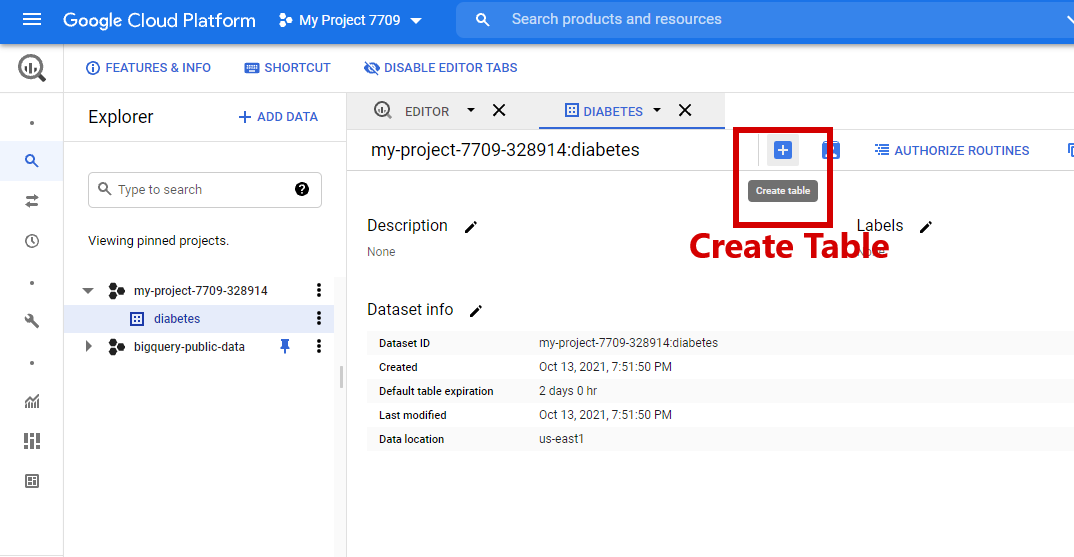1074x557 pixels.
Task: Click the search magnifier icon in top bar
Action: pos(482,20)
